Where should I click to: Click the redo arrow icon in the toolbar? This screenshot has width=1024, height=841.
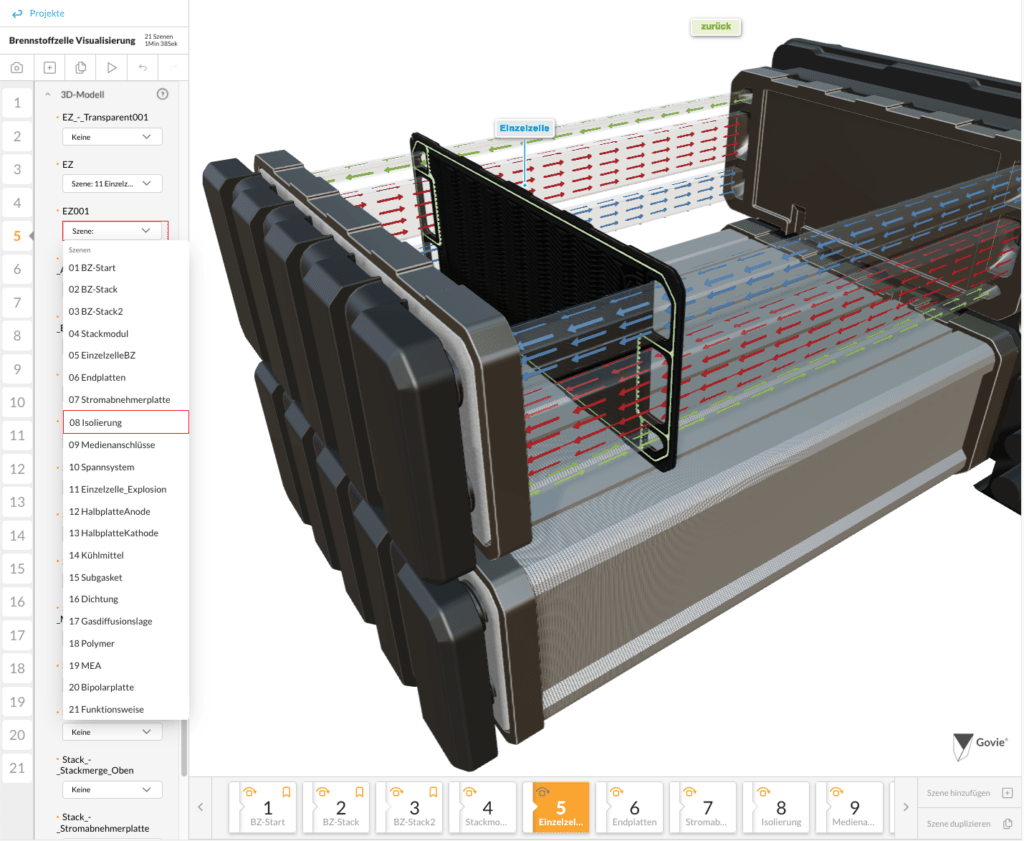pos(173,67)
